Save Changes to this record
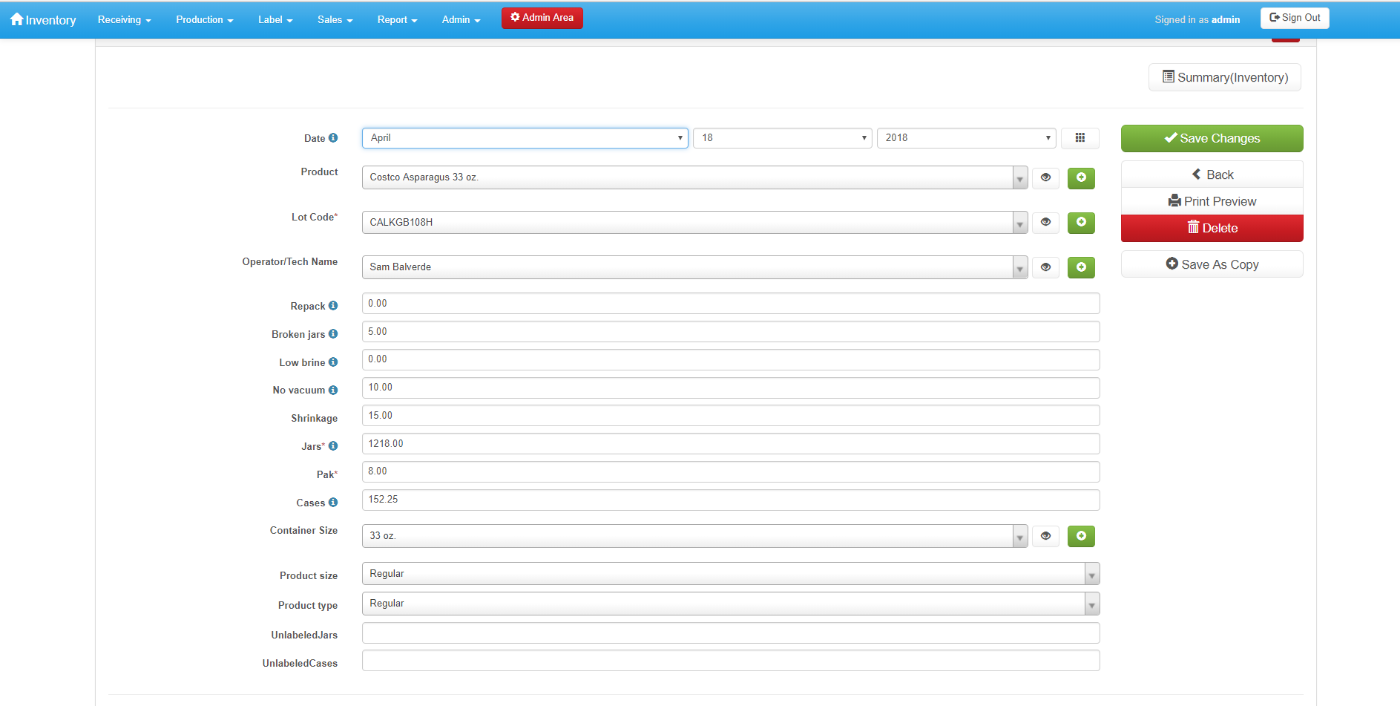The height and width of the screenshot is (706, 1400). click(1212, 138)
